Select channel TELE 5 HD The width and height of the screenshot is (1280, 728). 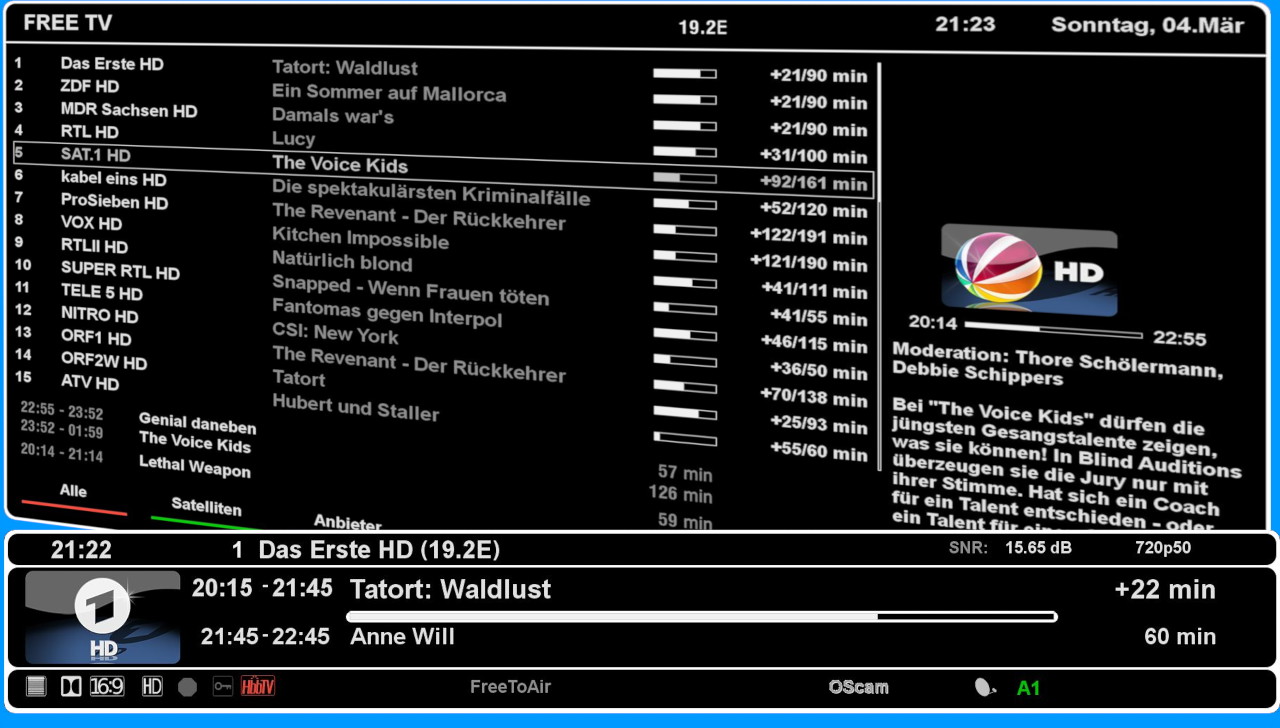tap(102, 293)
